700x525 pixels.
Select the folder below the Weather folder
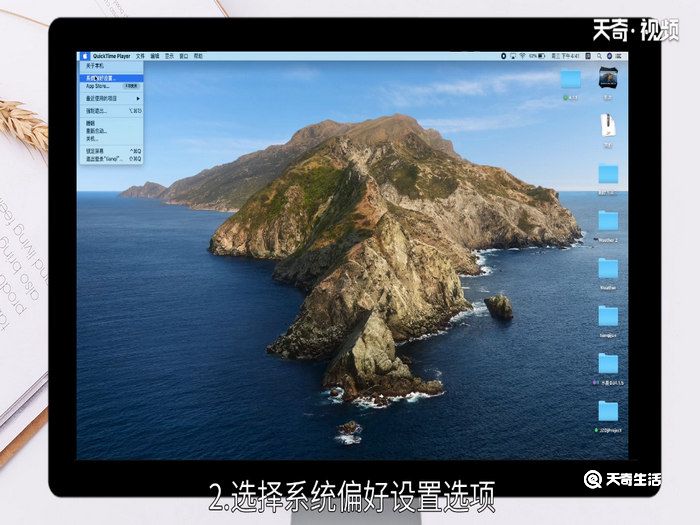click(x=608, y=316)
